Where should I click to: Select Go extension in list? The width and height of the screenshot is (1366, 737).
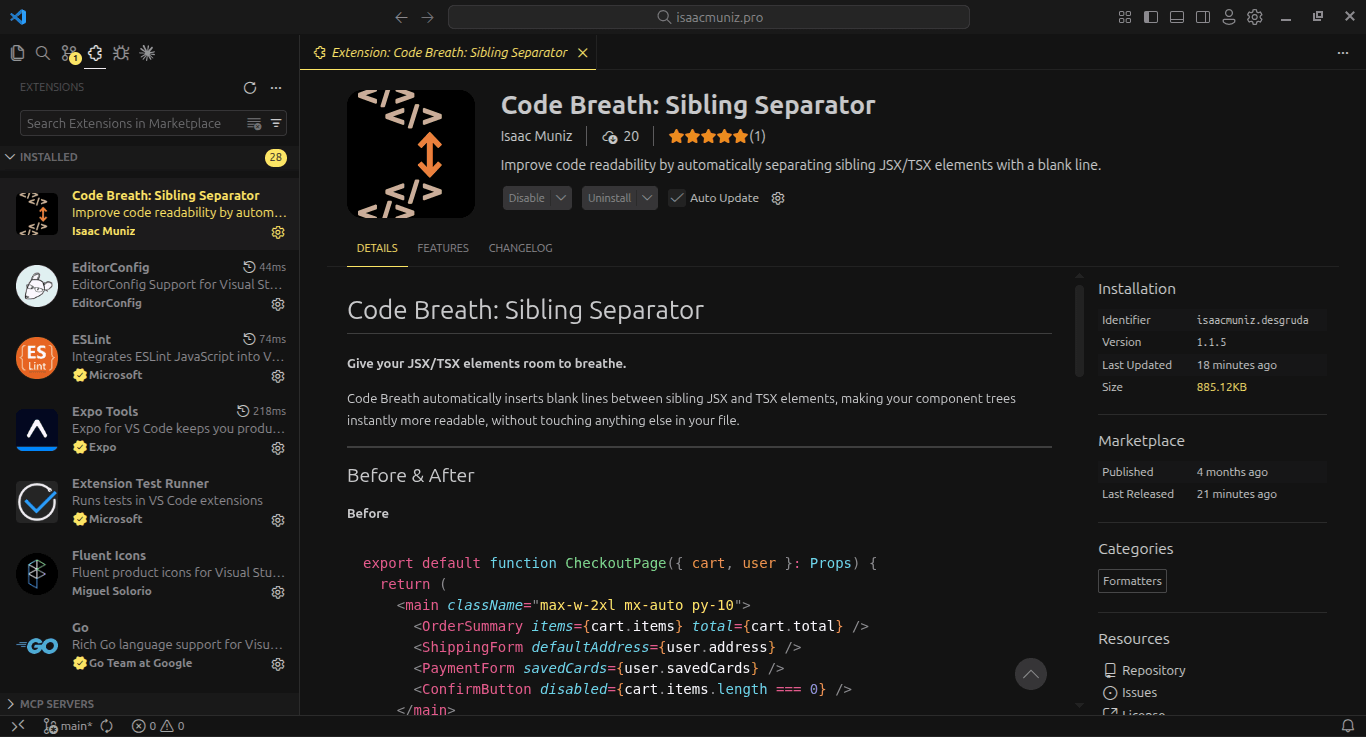pos(150,645)
